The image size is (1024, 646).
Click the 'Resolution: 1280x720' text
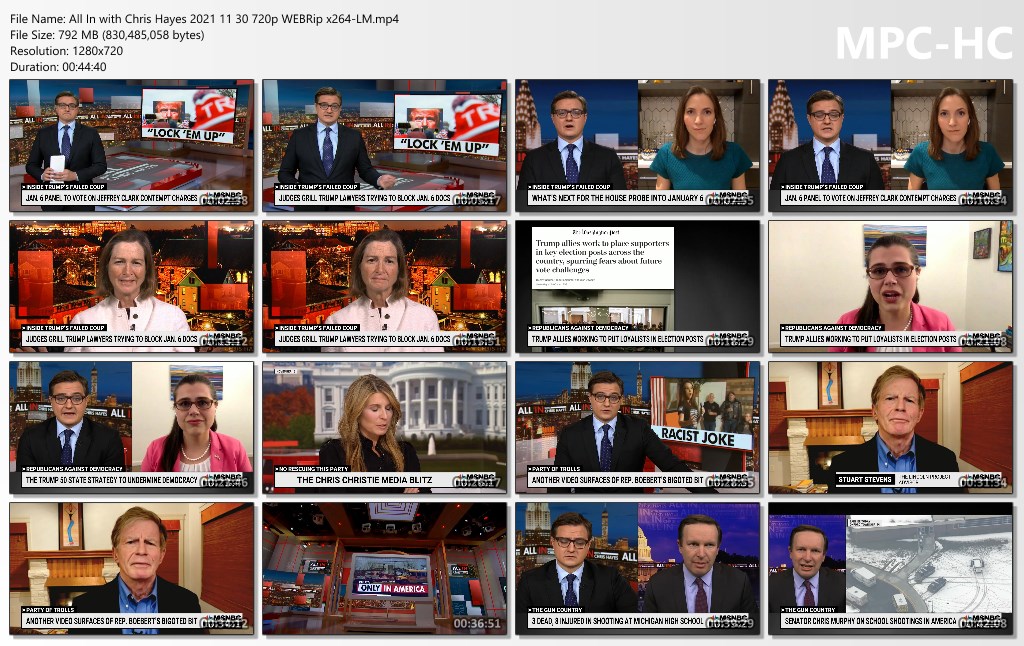click(67, 51)
